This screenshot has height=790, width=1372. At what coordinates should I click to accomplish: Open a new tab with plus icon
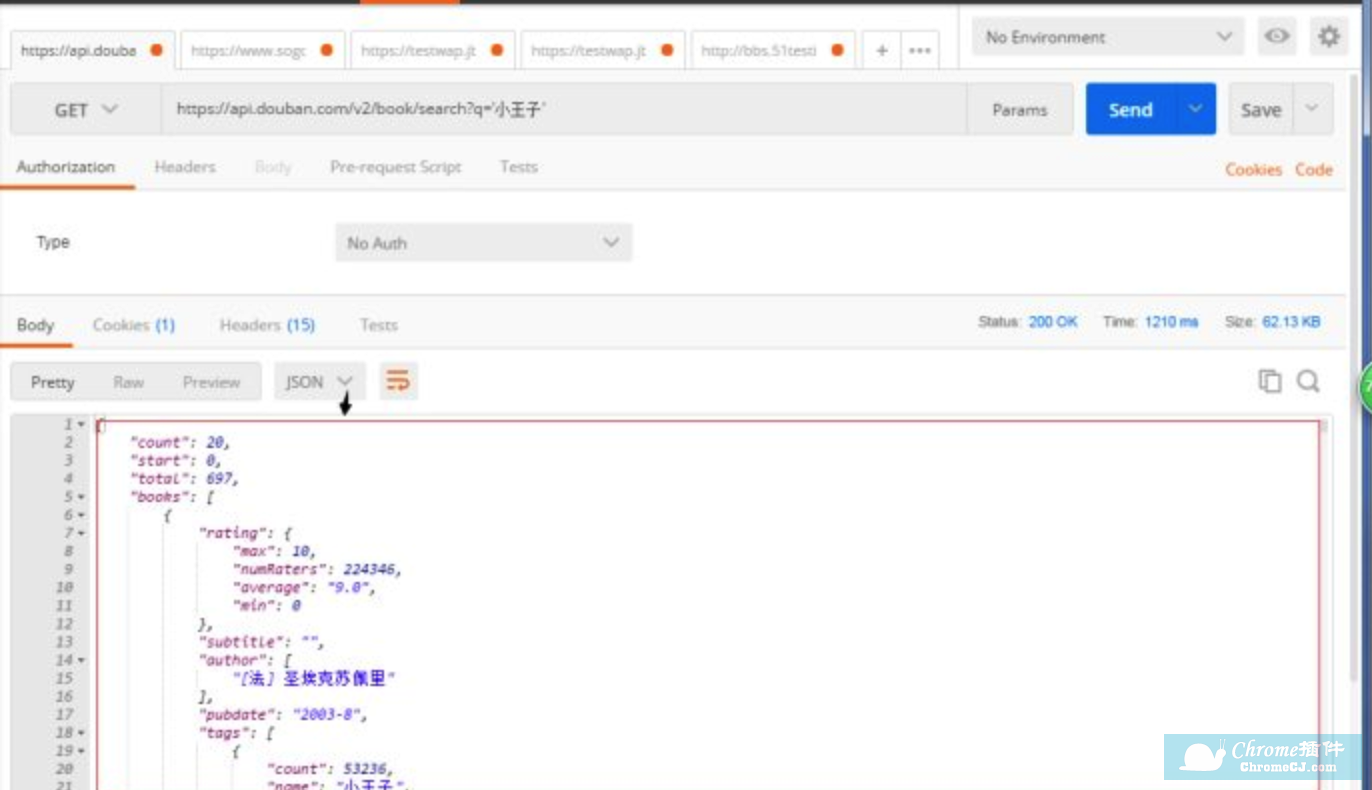click(881, 50)
